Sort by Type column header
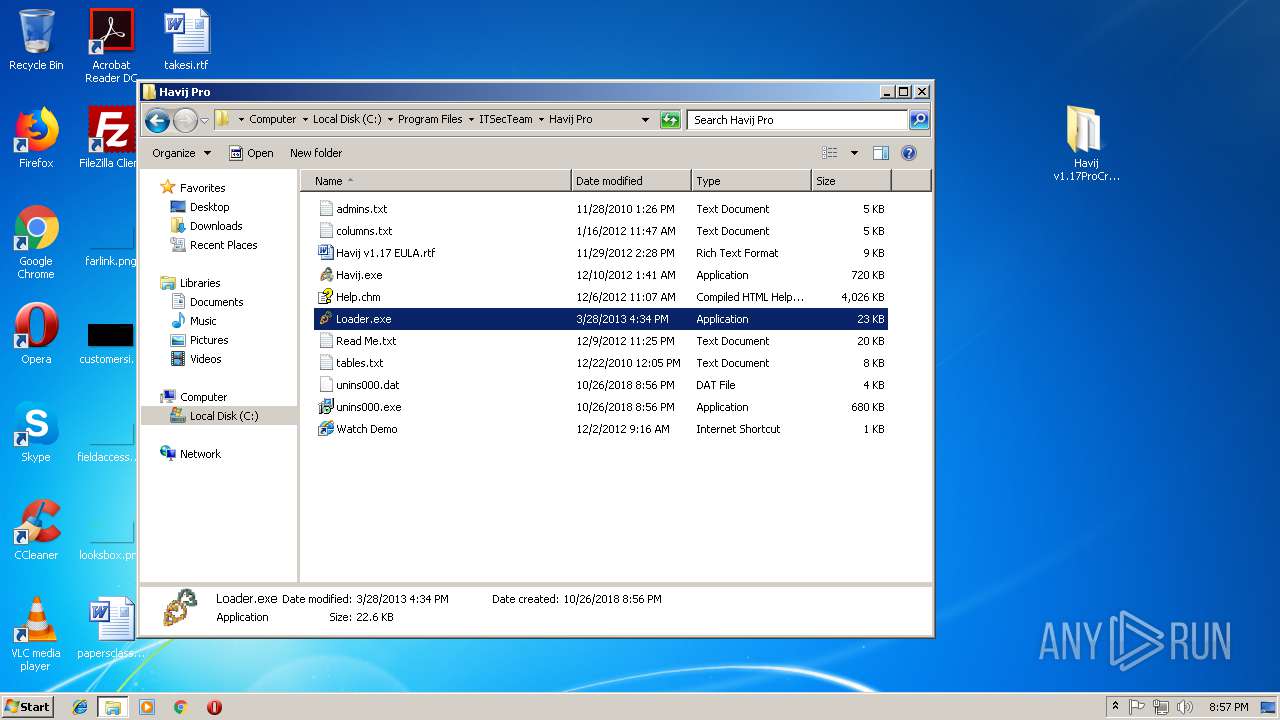Screen dimensions: 1280x720 click(751, 181)
